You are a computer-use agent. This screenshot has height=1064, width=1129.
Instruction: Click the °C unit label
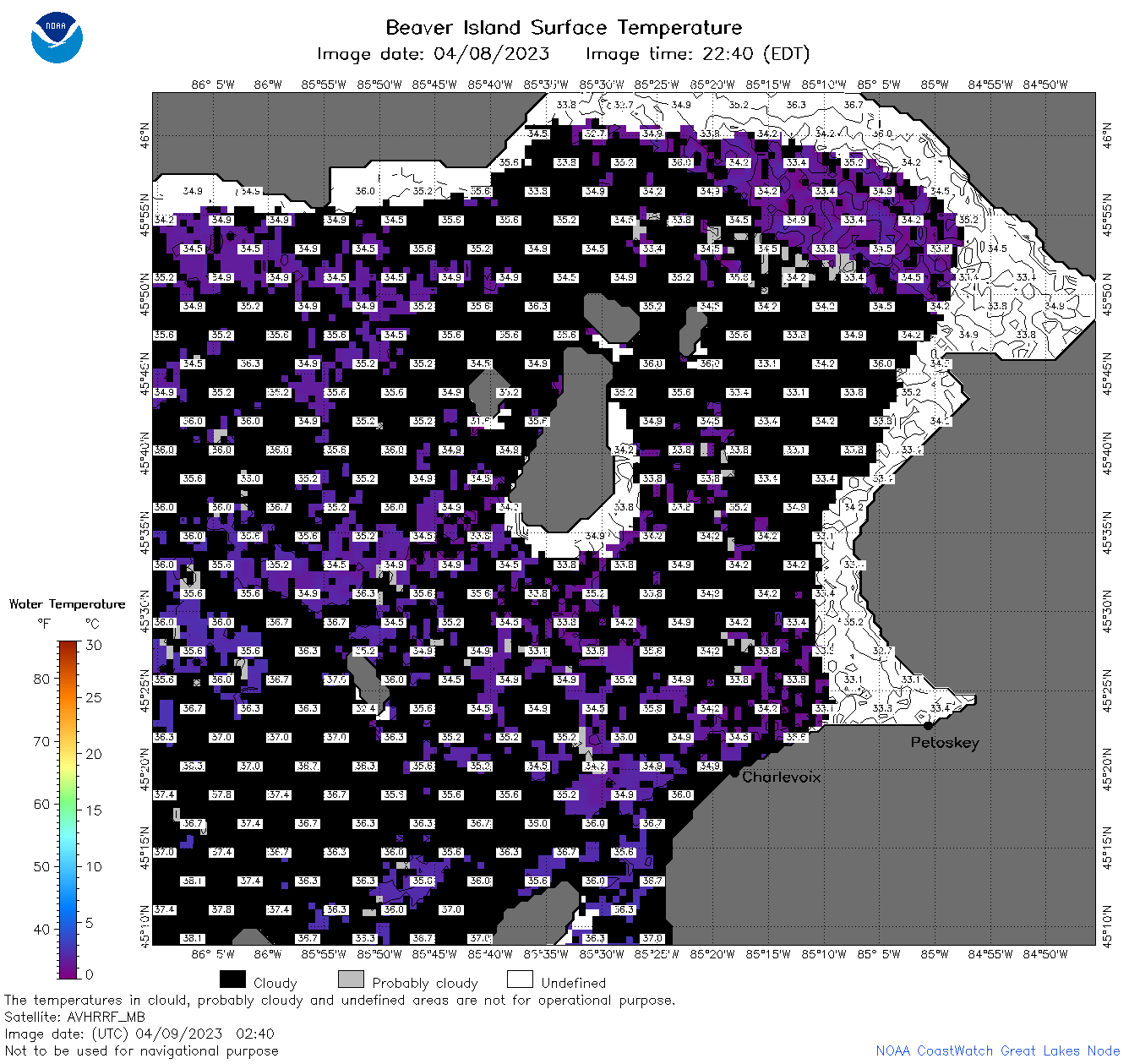pos(92,624)
